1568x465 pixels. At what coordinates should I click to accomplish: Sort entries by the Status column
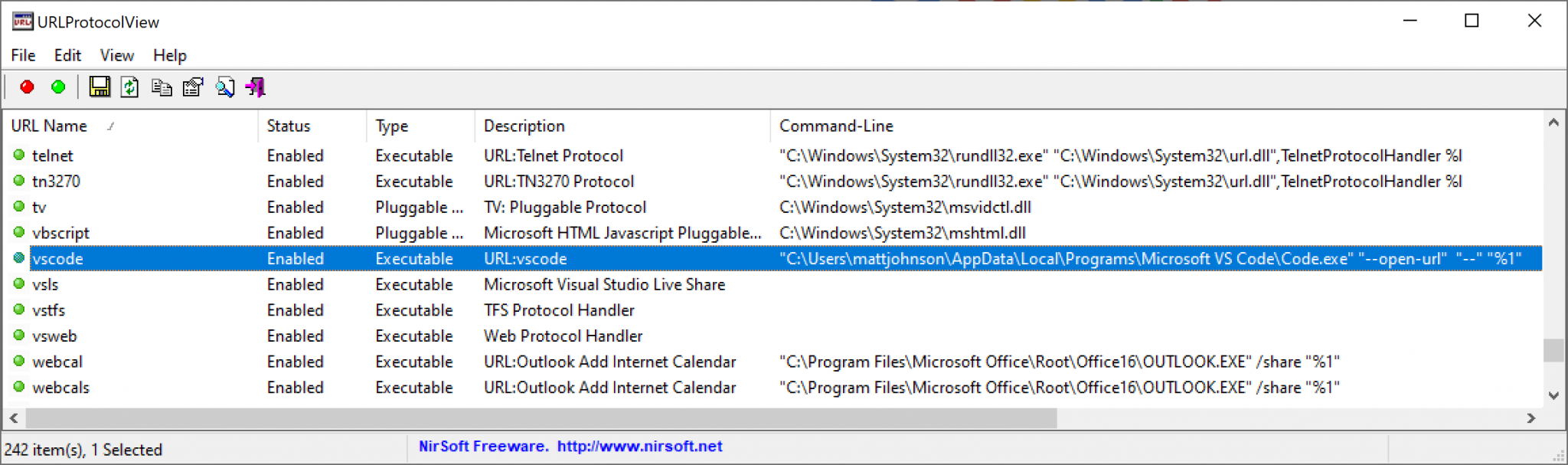(288, 126)
